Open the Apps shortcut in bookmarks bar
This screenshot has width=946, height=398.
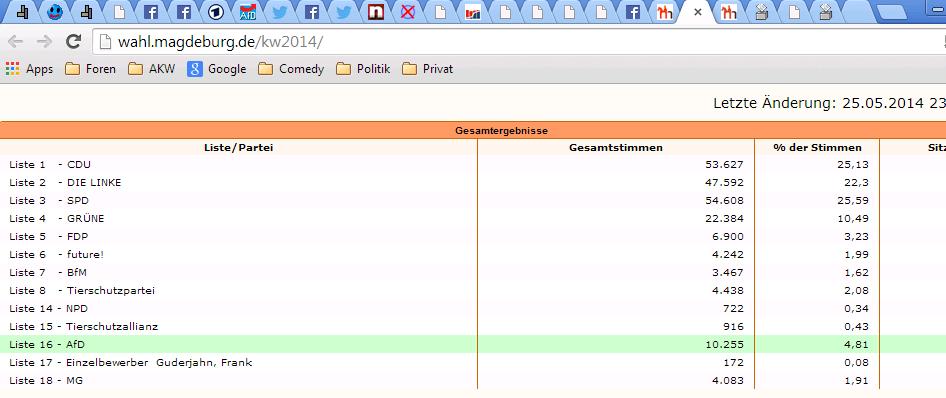click(29, 69)
